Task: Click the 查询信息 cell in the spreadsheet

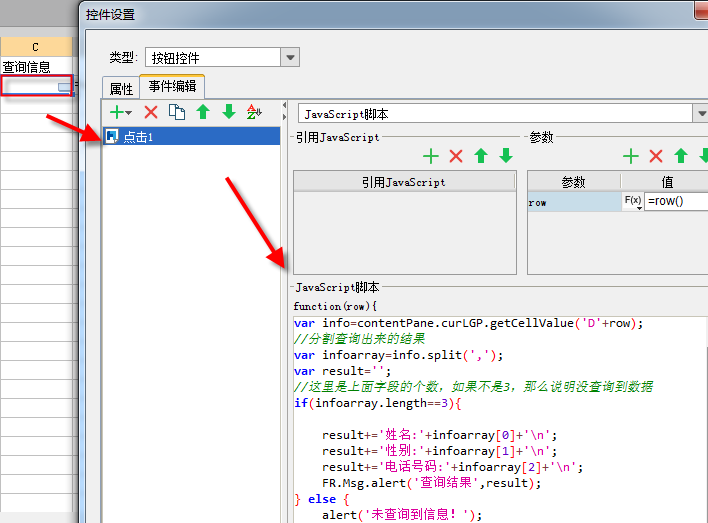Action: [x=36, y=67]
